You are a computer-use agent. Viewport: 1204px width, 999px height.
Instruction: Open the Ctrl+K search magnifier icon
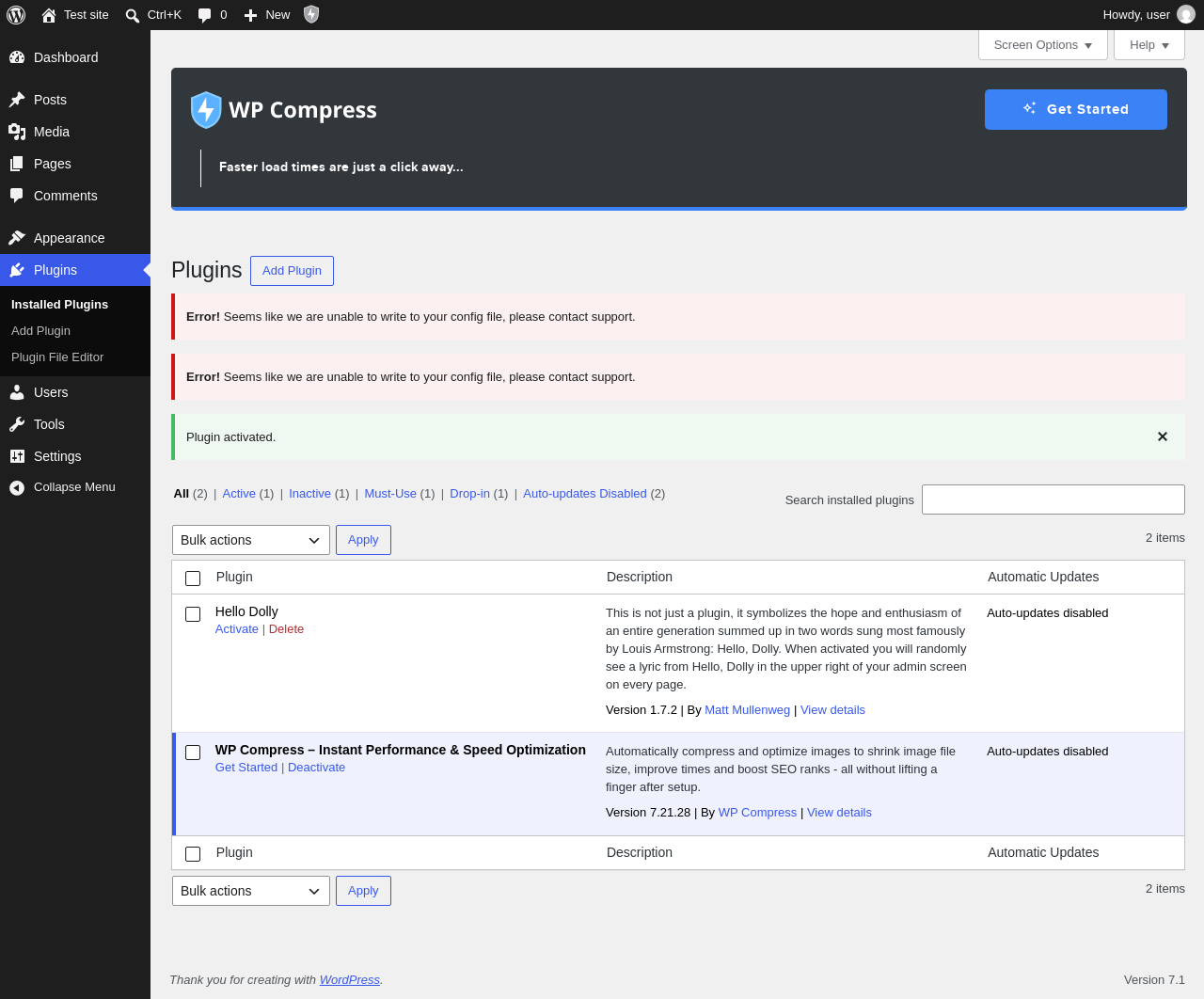133,15
